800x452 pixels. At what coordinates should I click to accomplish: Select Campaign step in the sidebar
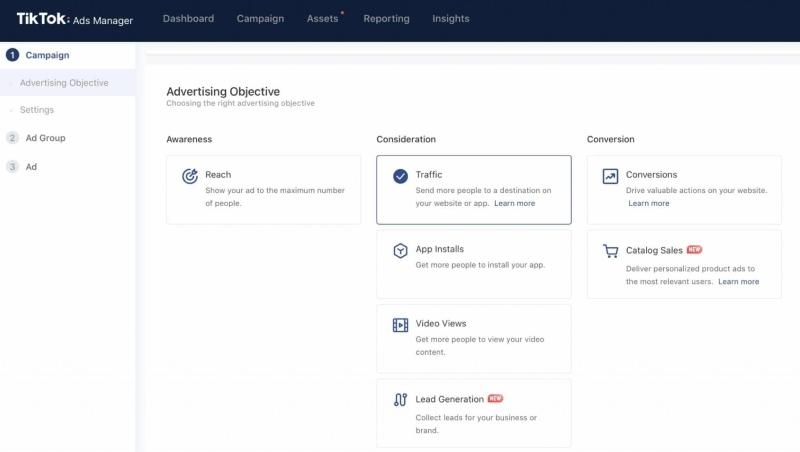point(47,55)
